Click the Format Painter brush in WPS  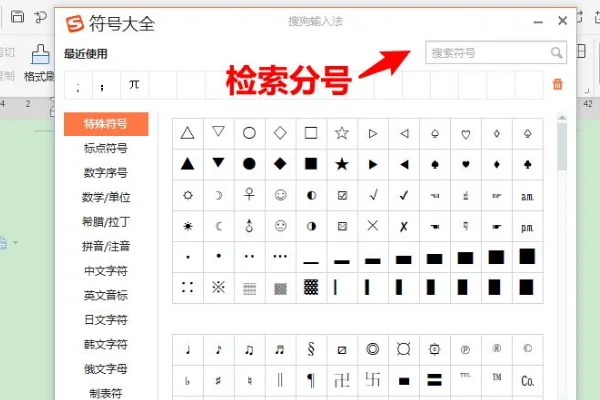(x=40, y=54)
